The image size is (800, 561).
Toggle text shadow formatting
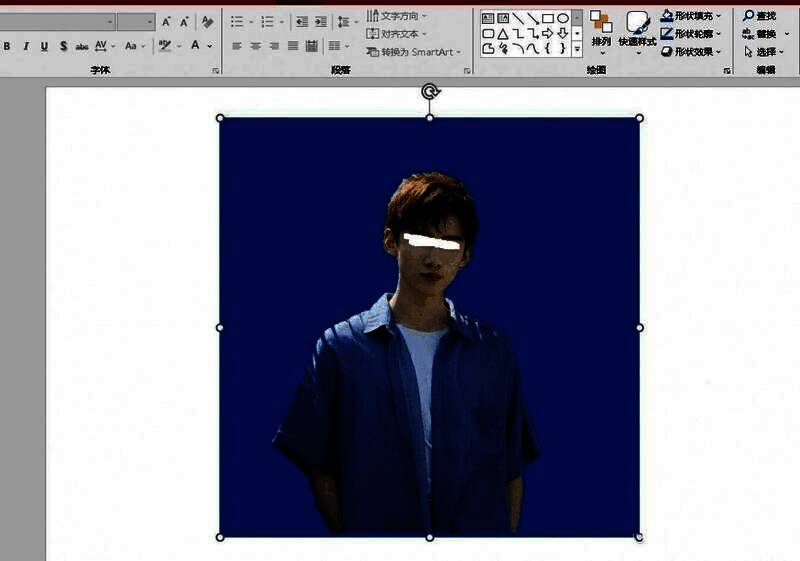pos(63,46)
